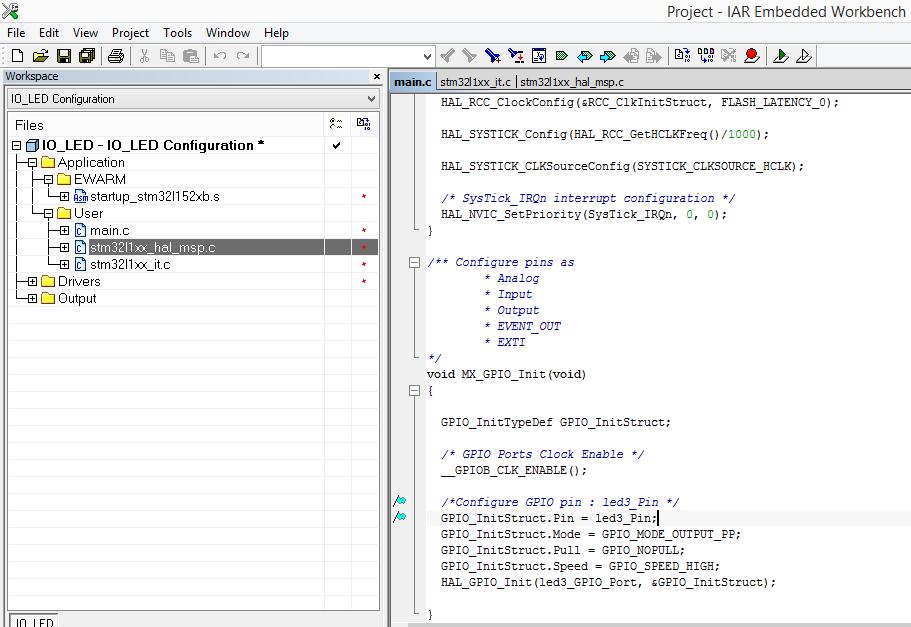Open the Window menu
The width and height of the screenshot is (911, 627).
point(228,33)
